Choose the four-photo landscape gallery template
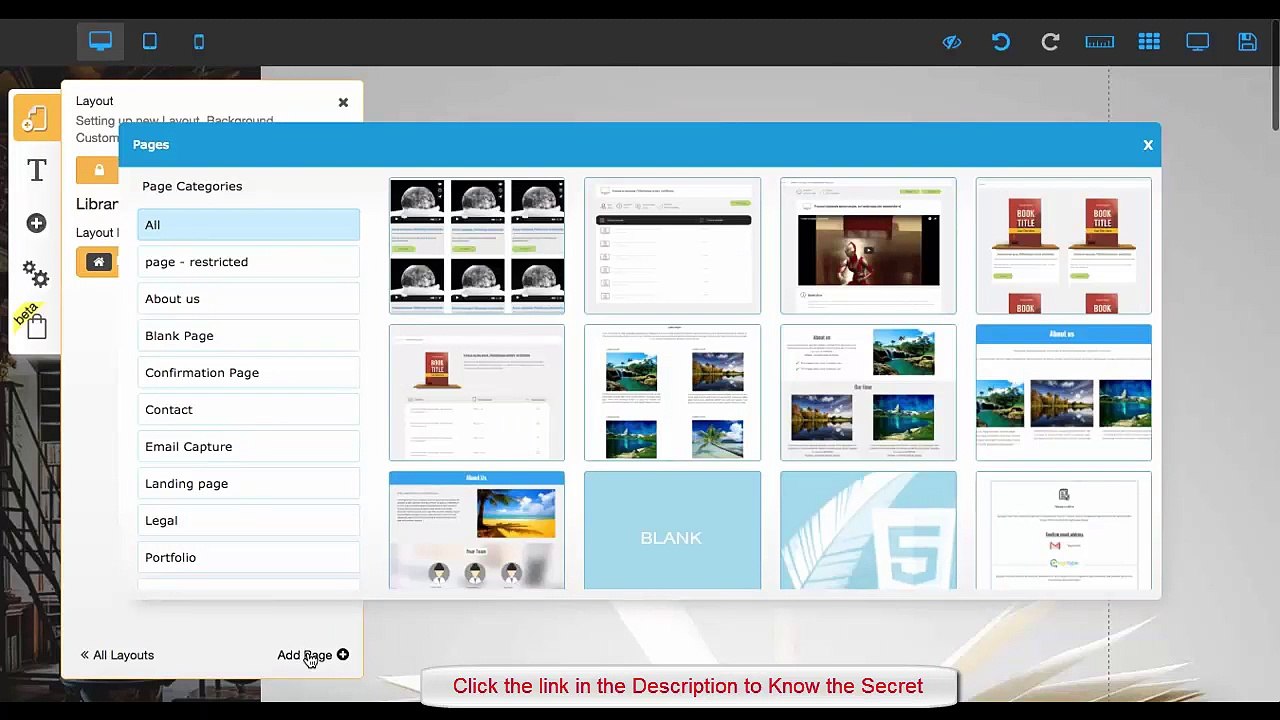Screen dimensions: 1280x720 672,392
